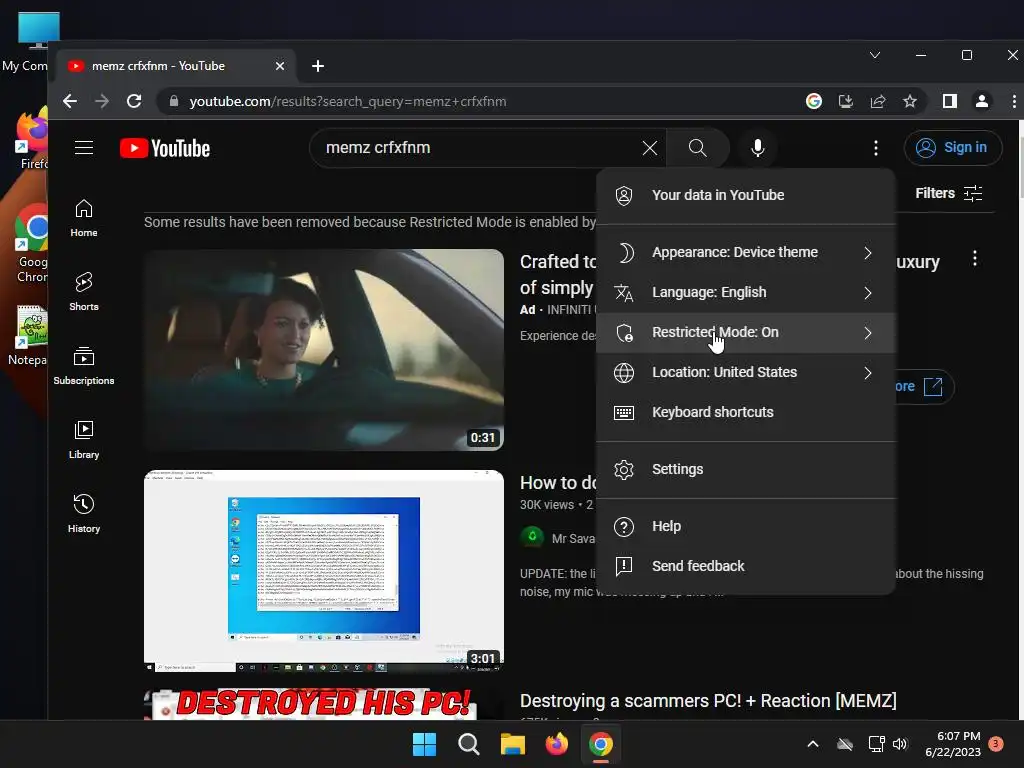Viewport: 1024px width, 768px height.
Task: Open Help from the menu
Action: click(746, 526)
